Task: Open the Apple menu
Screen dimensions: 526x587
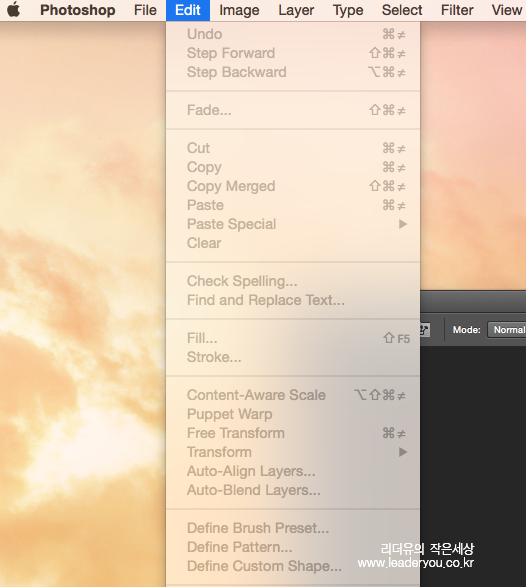Action: click(13, 10)
